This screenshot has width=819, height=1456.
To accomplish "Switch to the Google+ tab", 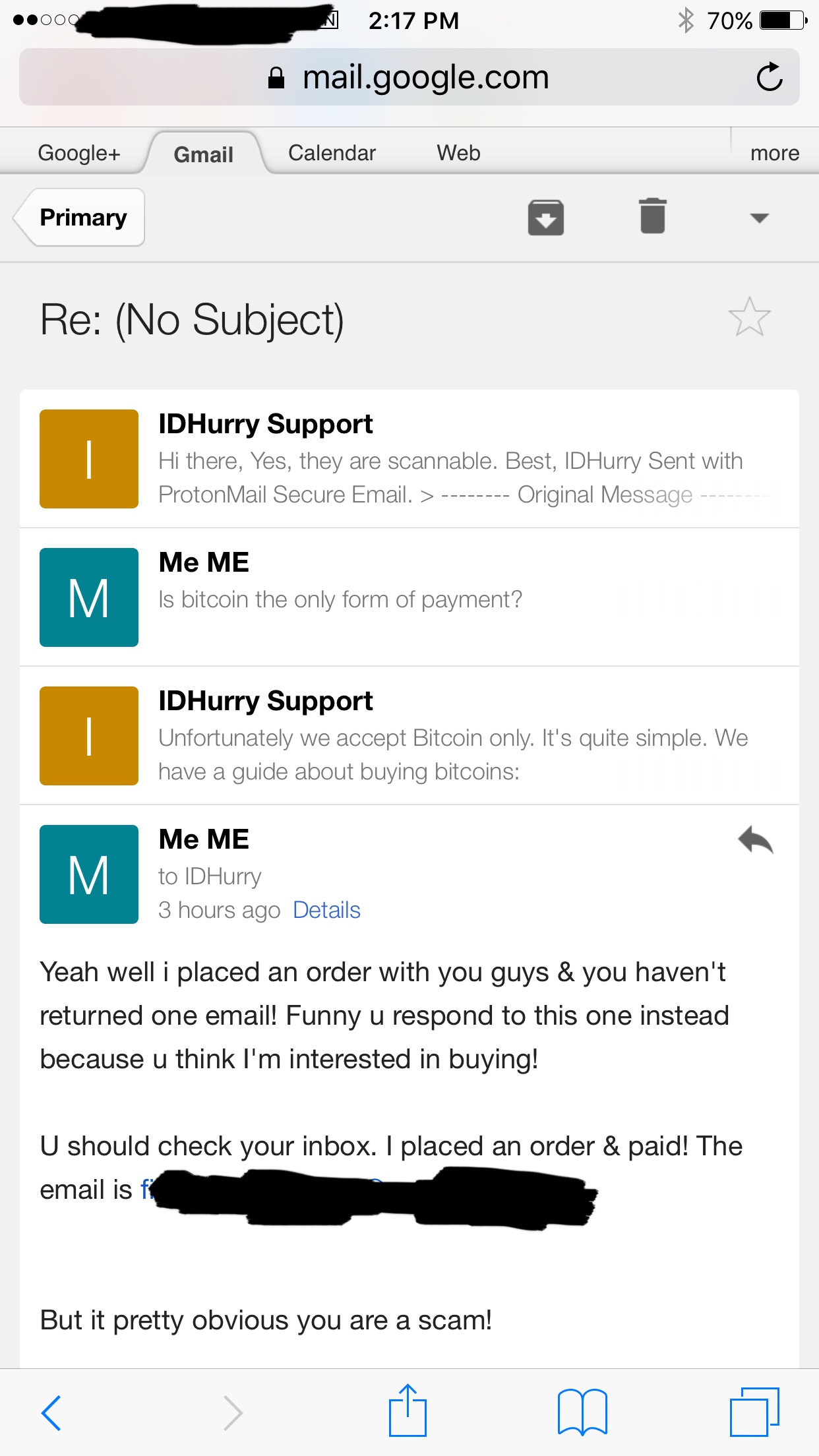I will click(79, 153).
